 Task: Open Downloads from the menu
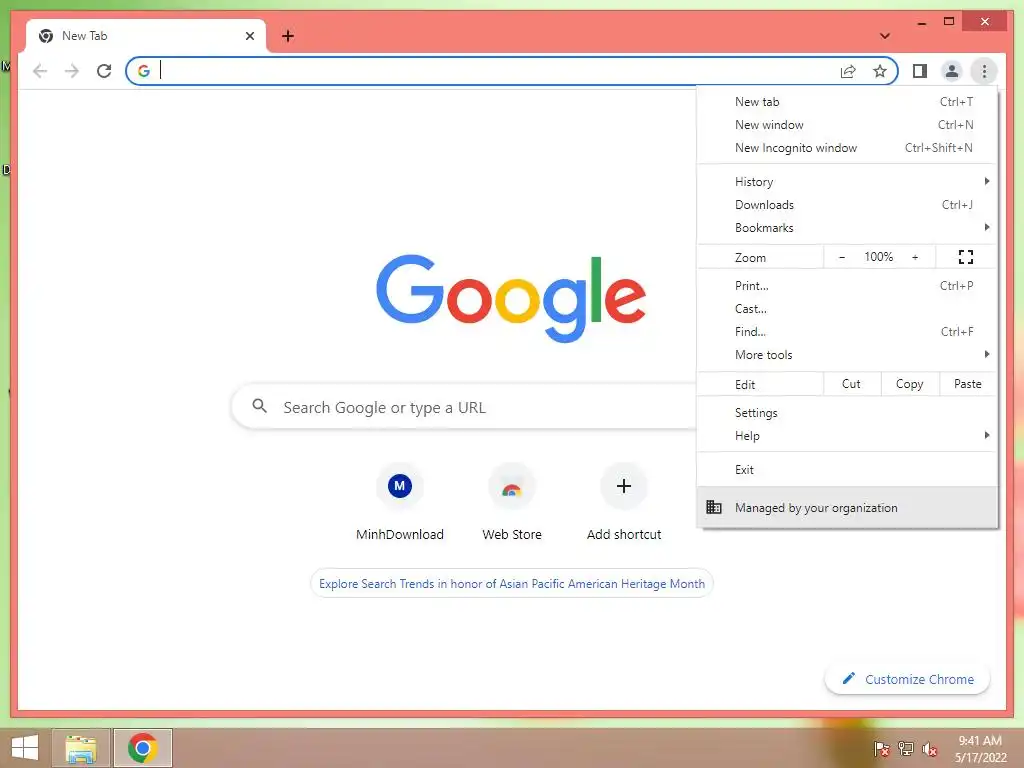[x=847, y=205]
